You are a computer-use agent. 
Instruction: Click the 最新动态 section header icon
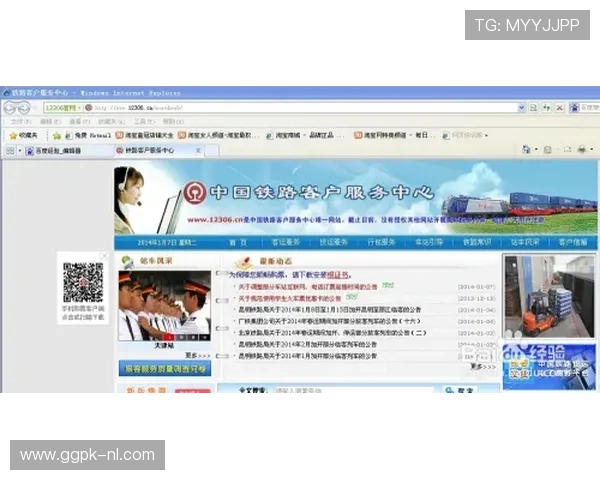[244, 262]
